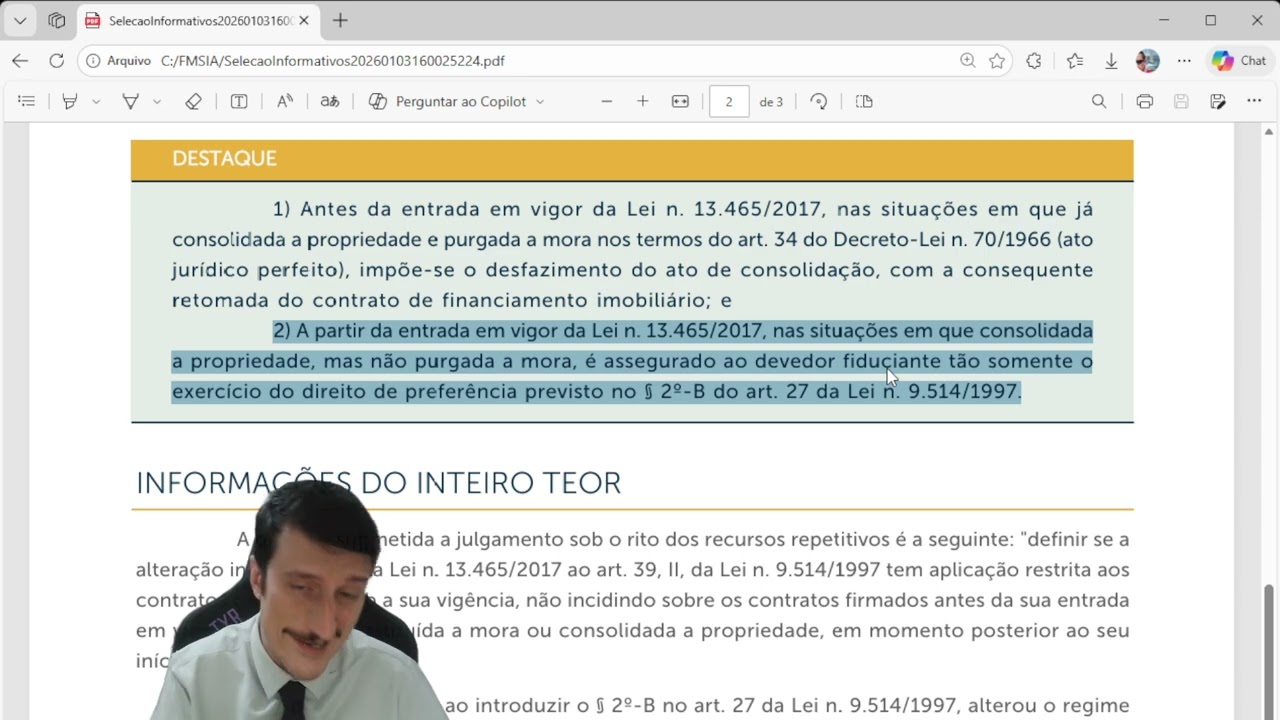View site information for Arquivo
This screenshot has height=720, width=1280.
tap(119, 61)
